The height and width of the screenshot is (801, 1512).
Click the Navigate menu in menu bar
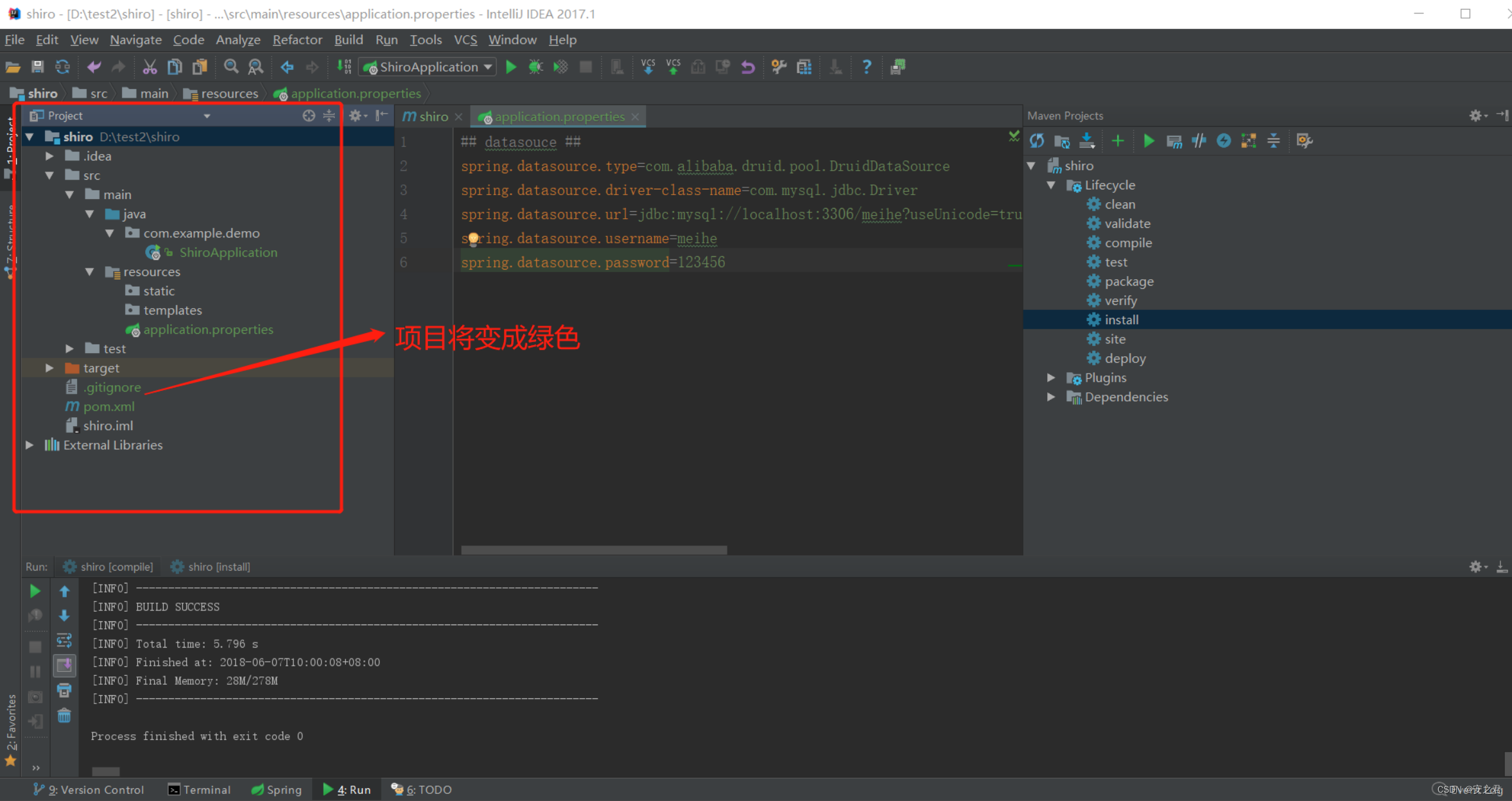tap(135, 40)
